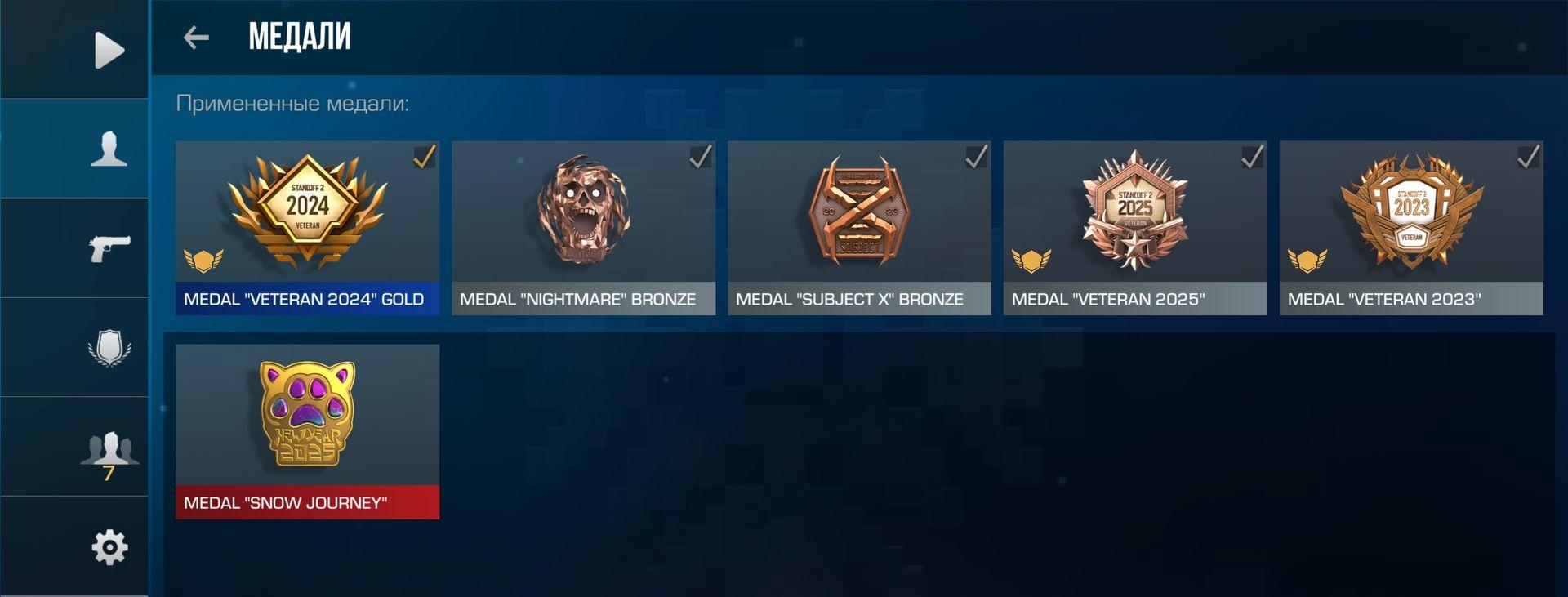The height and width of the screenshot is (597, 1568).
Task: Open the profile silhouette icon
Action: point(109,149)
